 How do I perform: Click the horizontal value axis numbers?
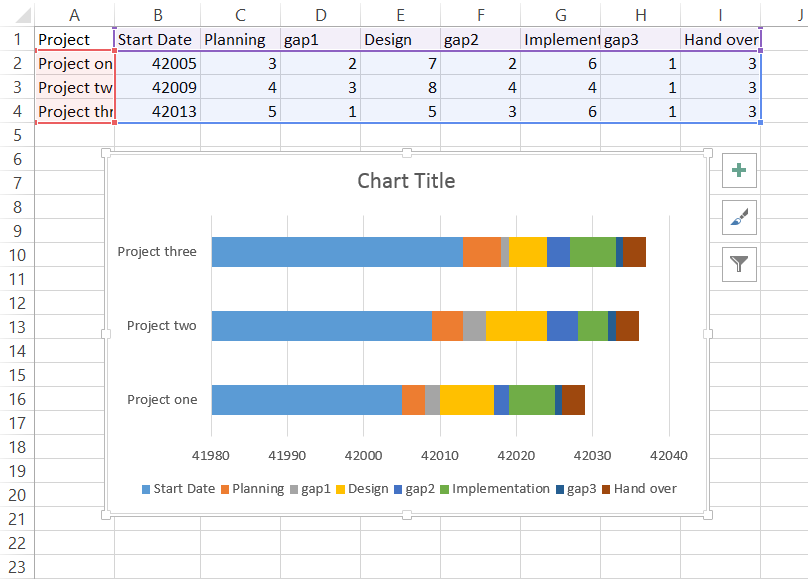[441, 455]
